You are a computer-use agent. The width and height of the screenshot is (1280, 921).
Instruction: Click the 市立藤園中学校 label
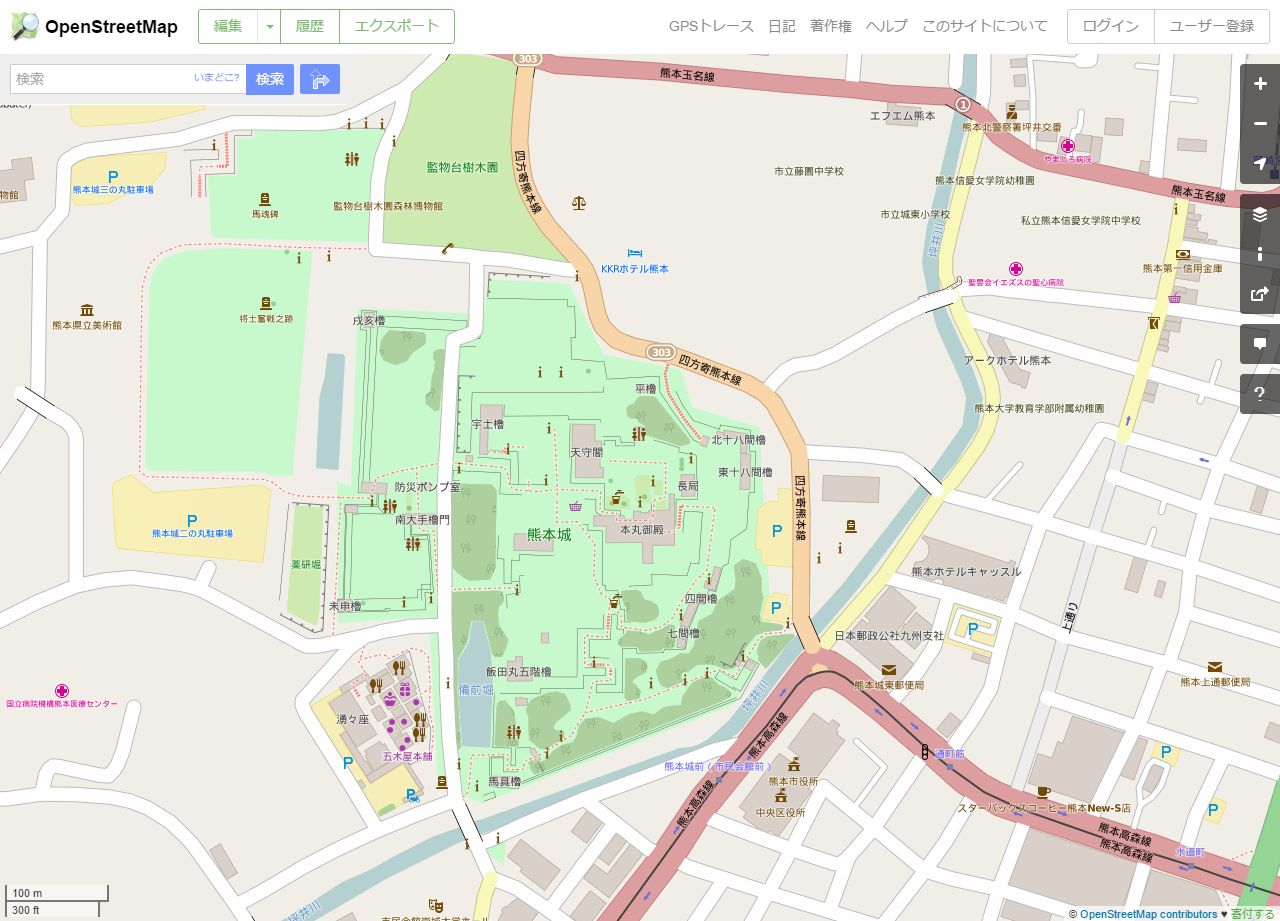click(x=808, y=171)
